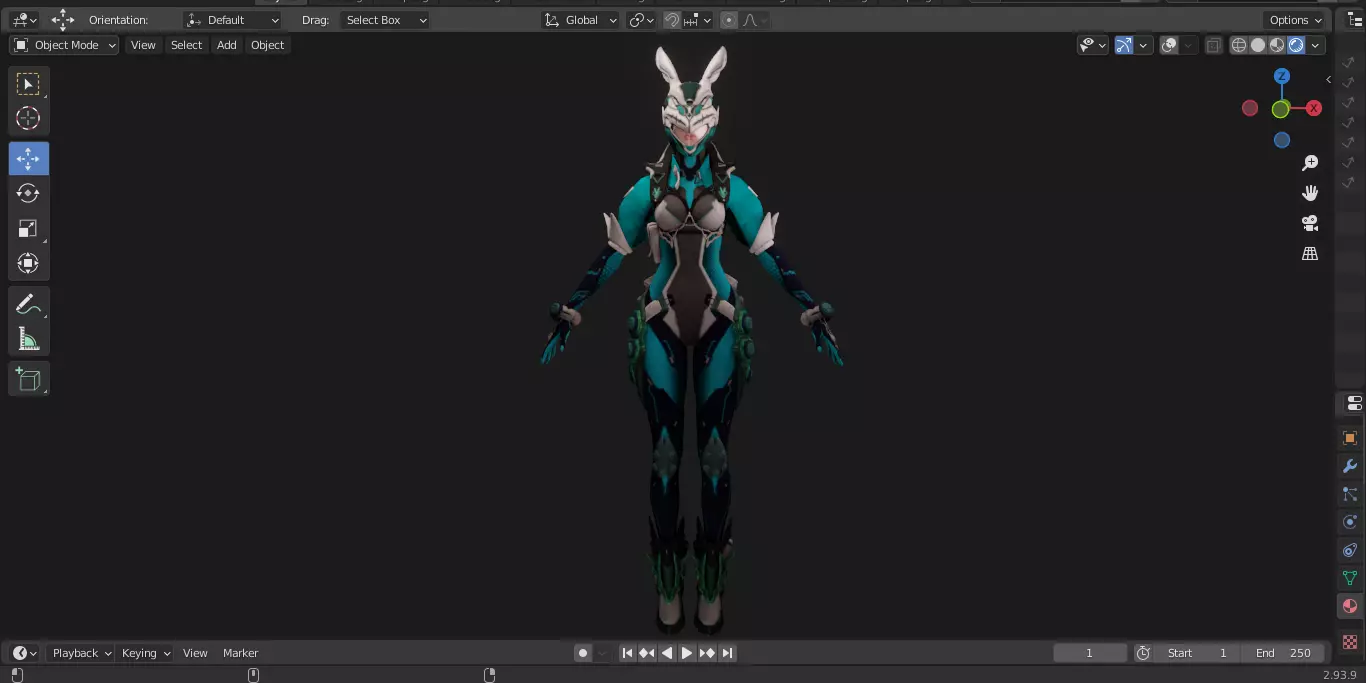Open Orientation Default dropdown
Viewport: 1366px width, 683px height.
pos(233,20)
